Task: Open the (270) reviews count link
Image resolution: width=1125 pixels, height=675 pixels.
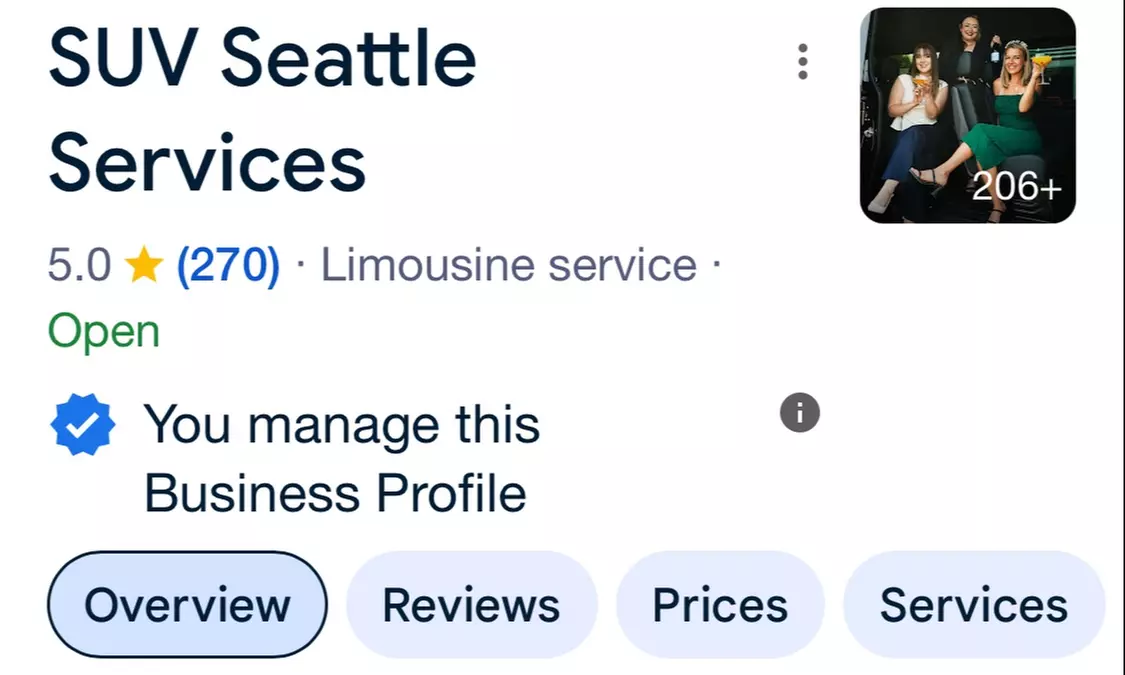Action: coord(228,266)
